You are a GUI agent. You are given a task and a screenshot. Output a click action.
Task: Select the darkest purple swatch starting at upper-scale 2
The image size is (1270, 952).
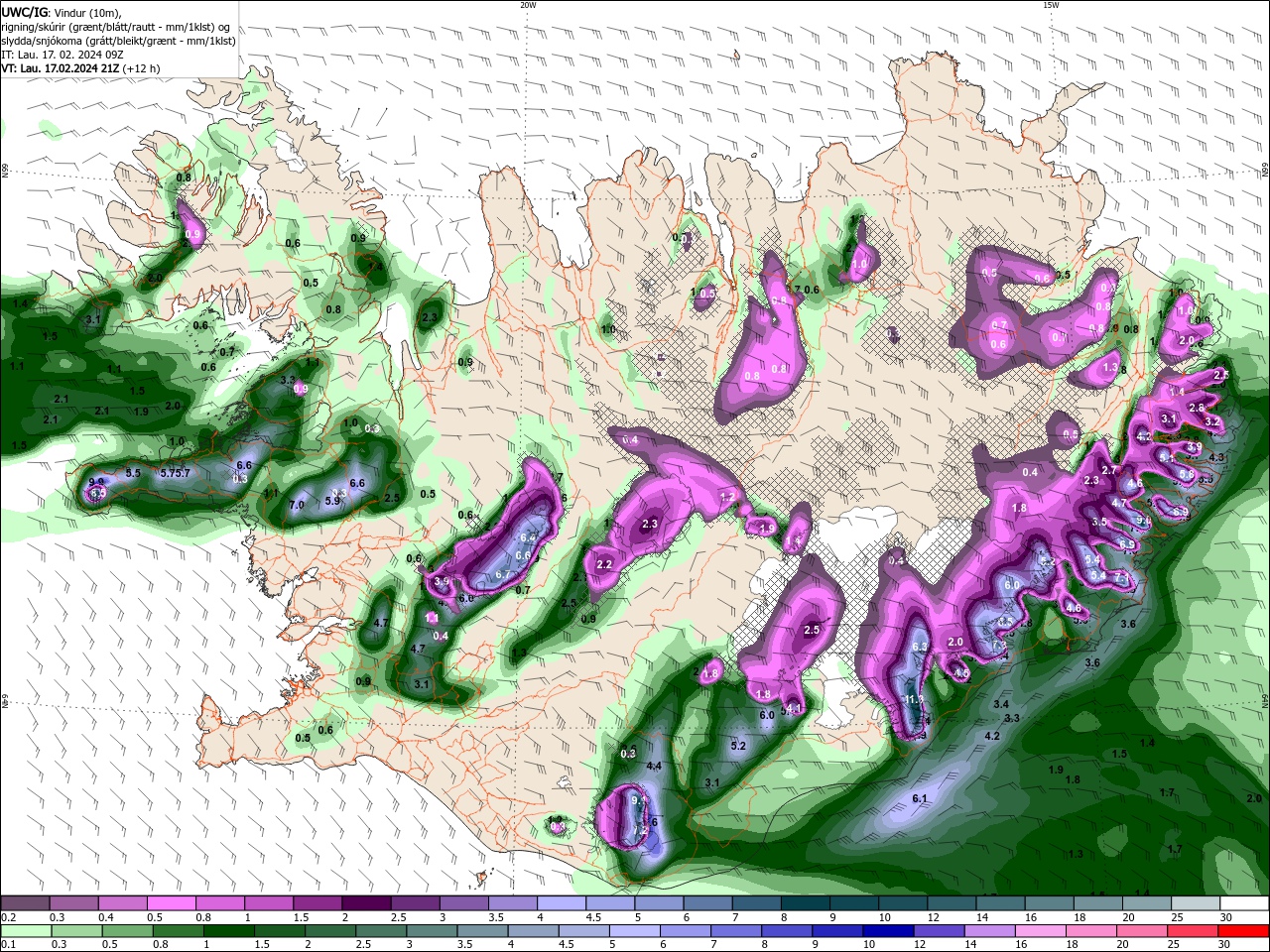(x=366, y=903)
